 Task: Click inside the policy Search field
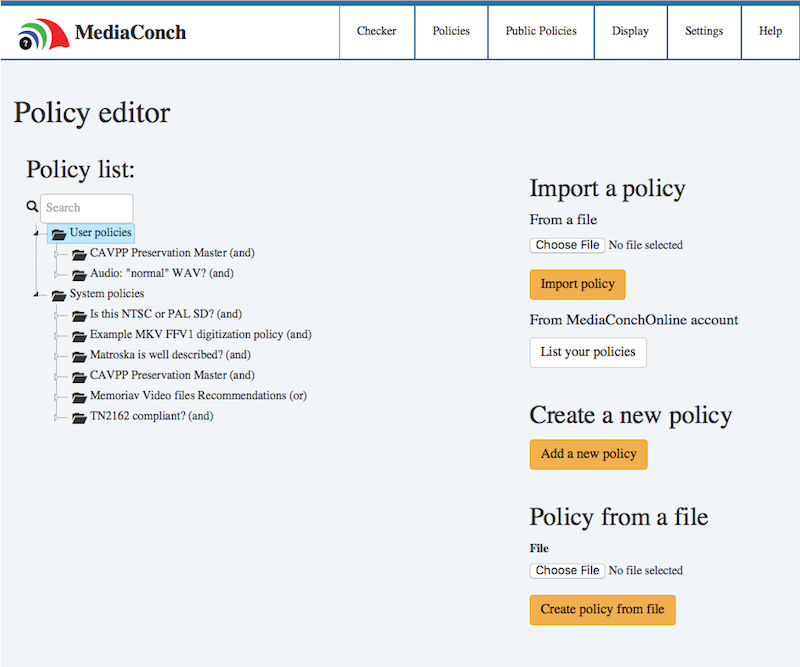coord(86,207)
